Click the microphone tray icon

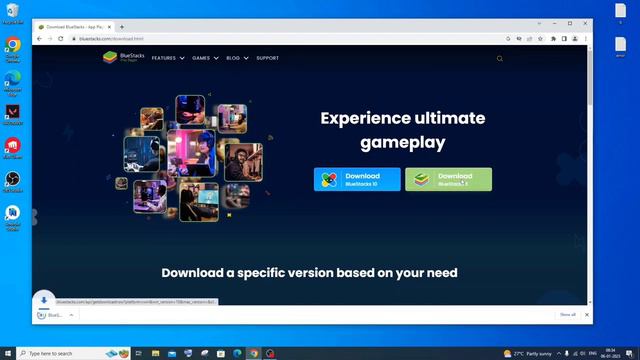coord(567,353)
